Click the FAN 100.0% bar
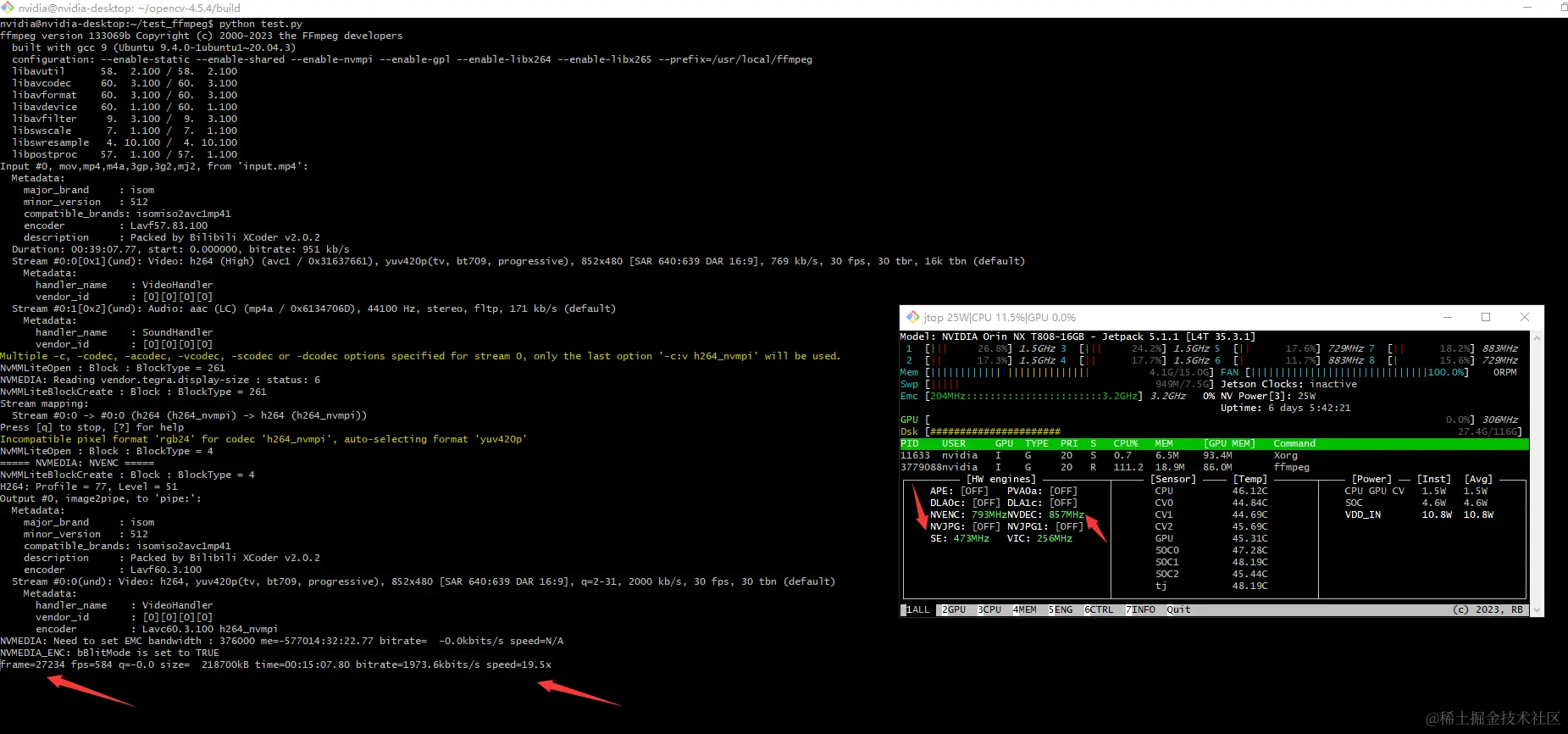 1359,372
